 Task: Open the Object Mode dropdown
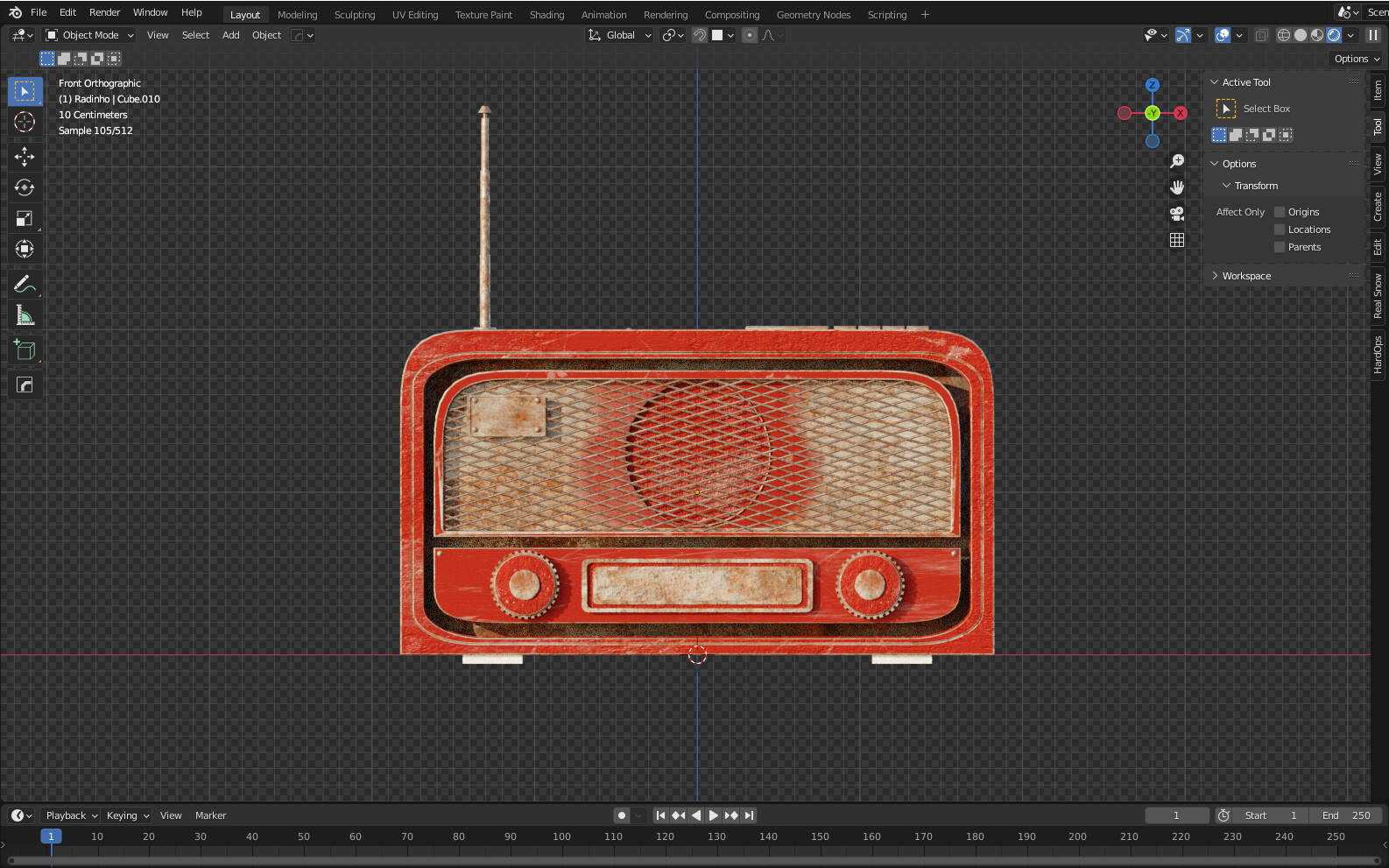90,35
